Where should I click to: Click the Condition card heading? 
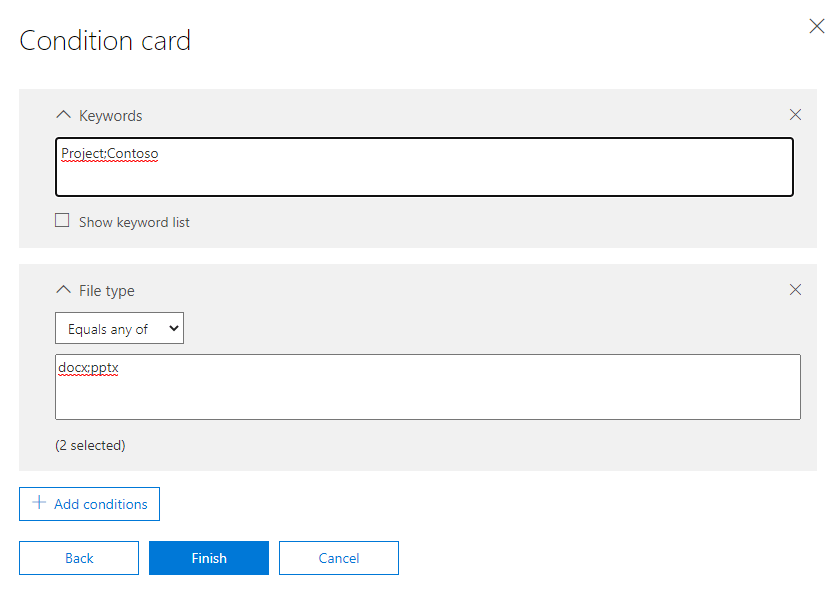(x=105, y=41)
